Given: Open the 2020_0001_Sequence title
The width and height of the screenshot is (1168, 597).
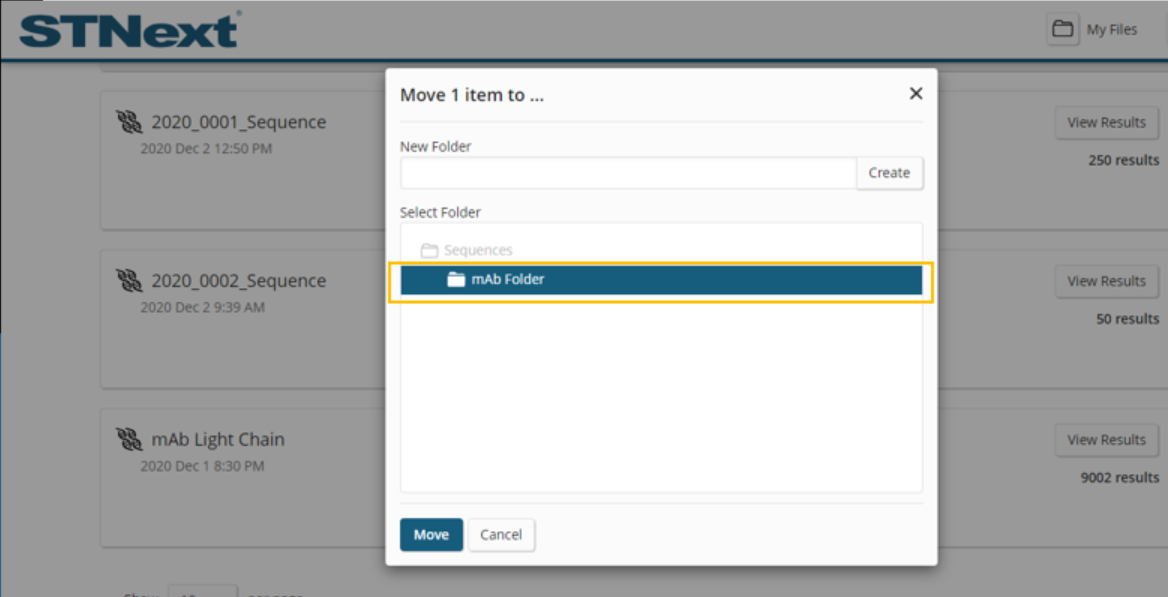Looking at the screenshot, I should 238,122.
